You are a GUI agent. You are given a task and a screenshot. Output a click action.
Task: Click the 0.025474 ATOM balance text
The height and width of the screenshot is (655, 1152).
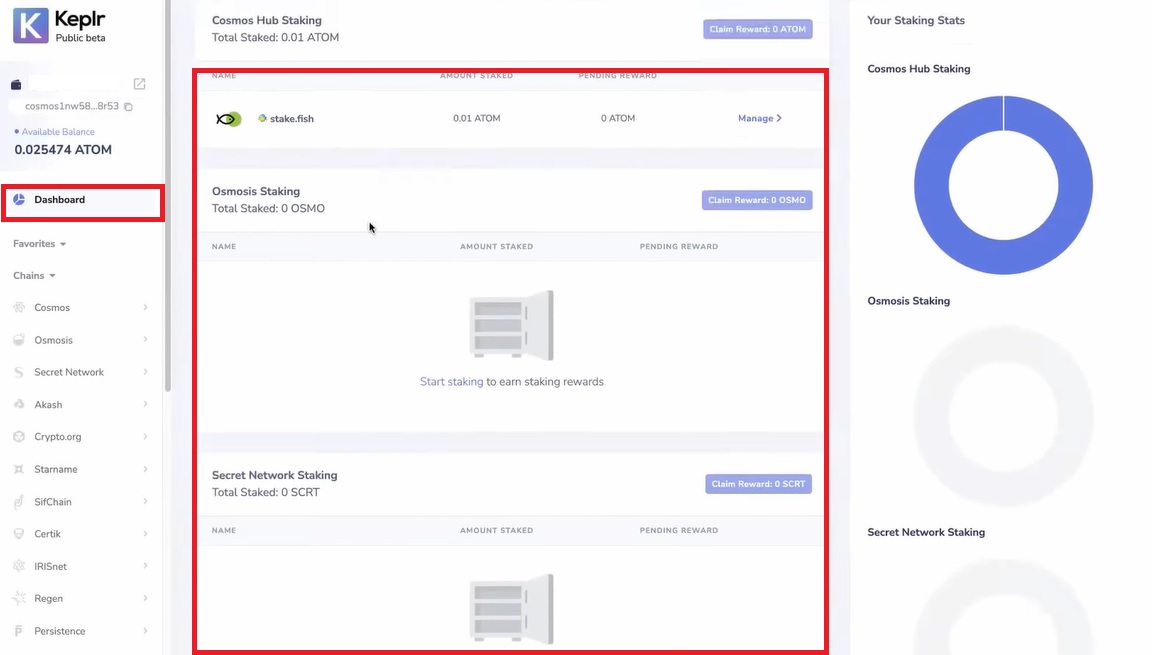point(63,150)
